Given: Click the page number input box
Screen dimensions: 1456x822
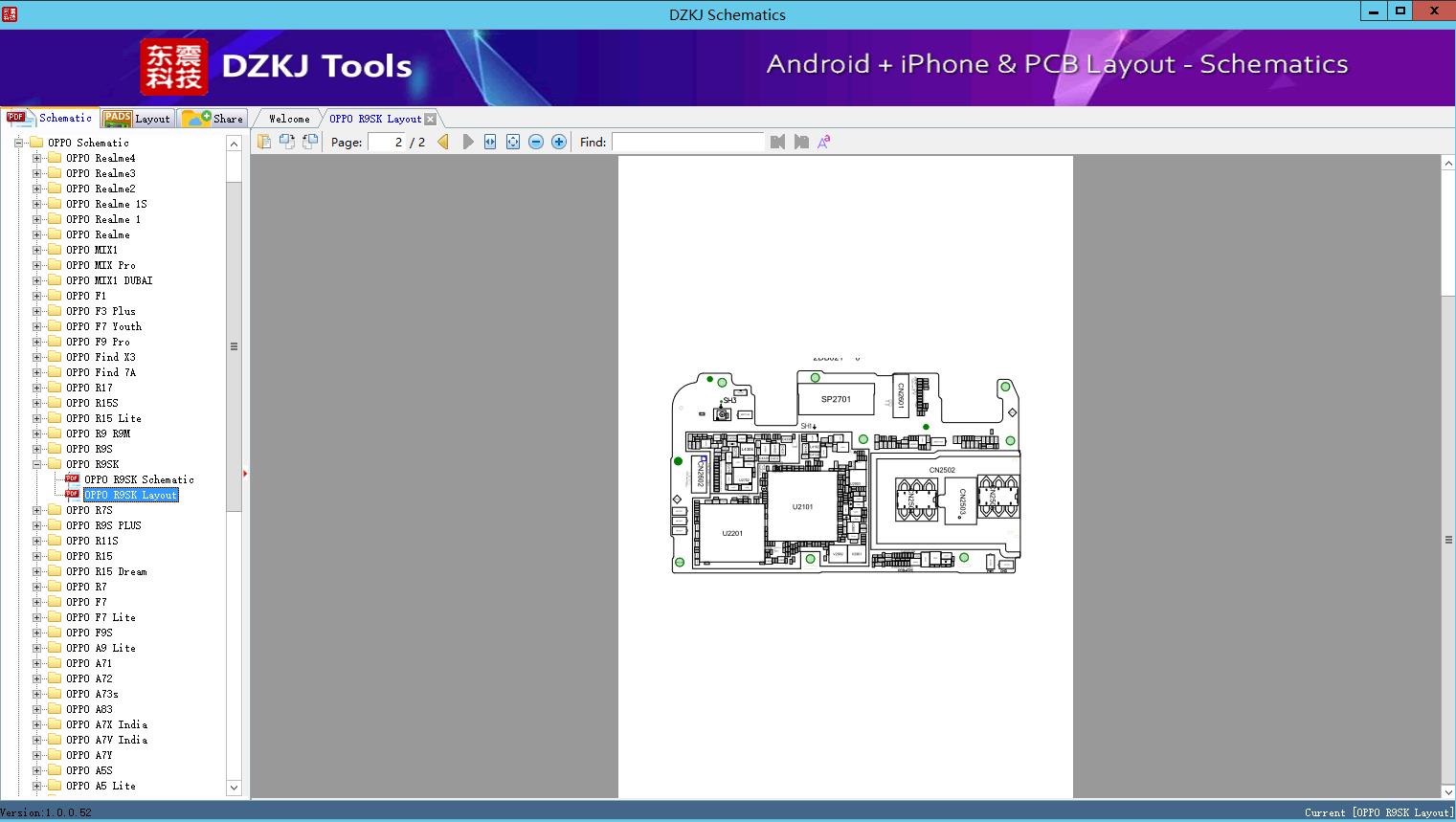Looking at the screenshot, I should coord(387,142).
